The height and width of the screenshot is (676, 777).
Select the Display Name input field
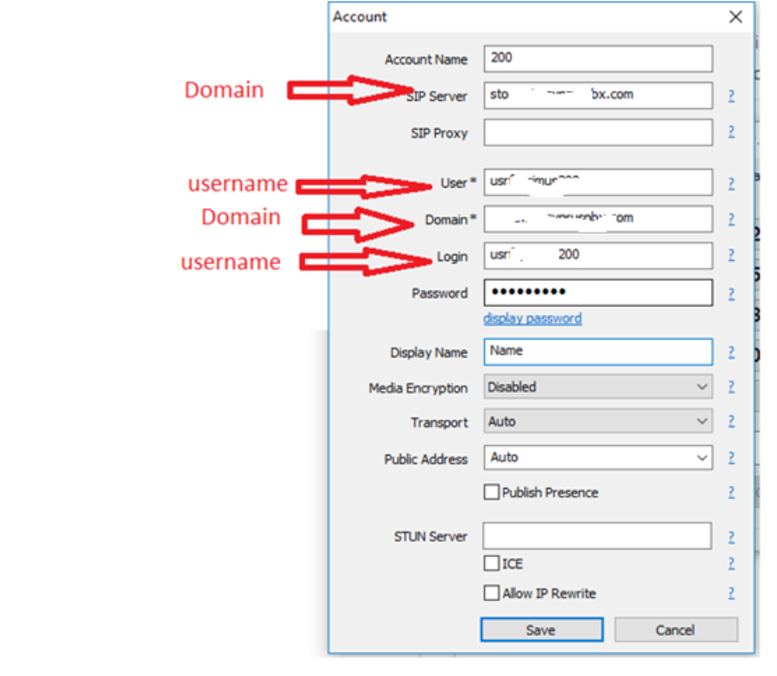coord(598,352)
